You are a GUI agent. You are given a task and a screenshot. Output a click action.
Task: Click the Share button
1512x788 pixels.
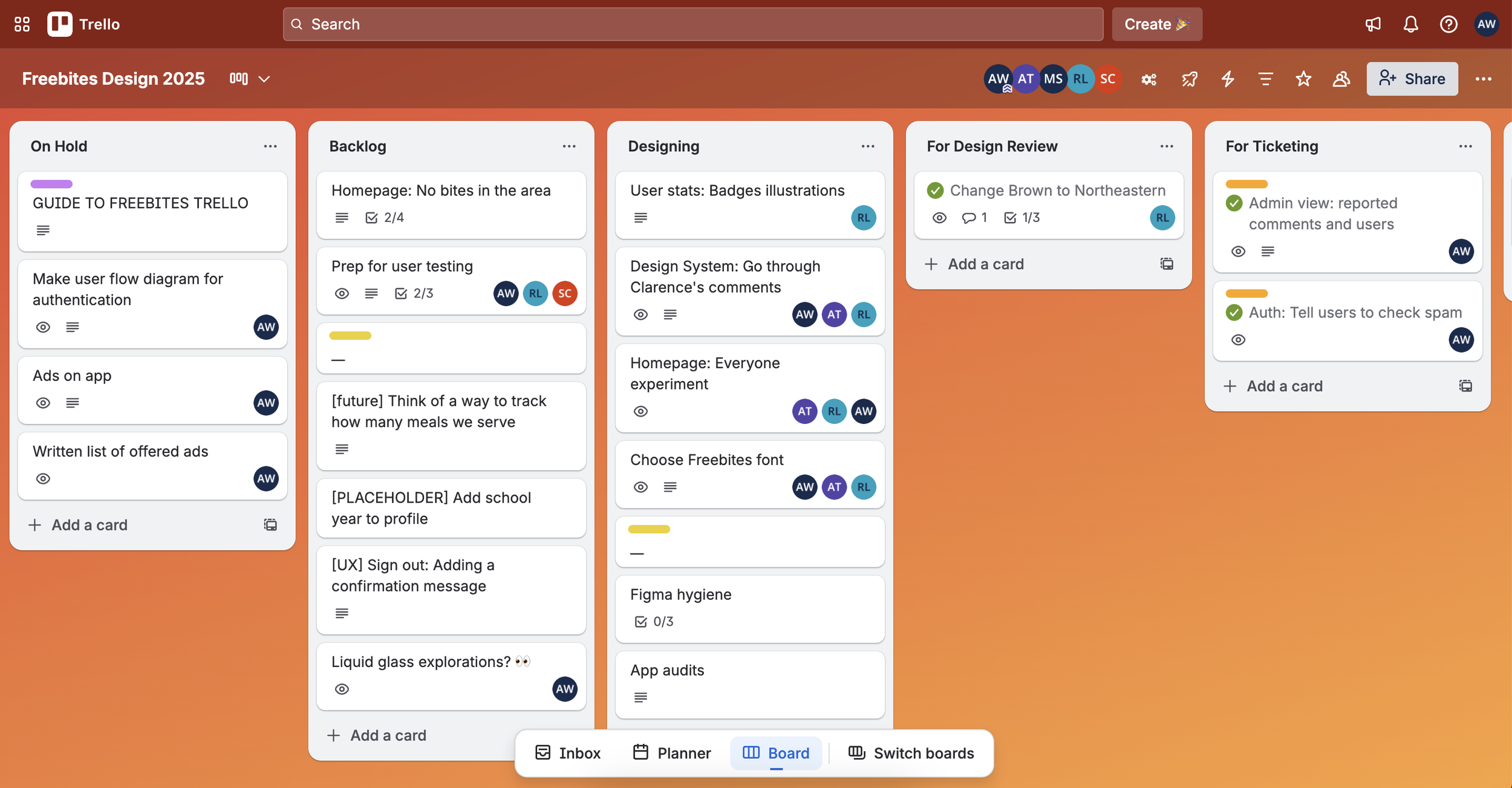1412,79
